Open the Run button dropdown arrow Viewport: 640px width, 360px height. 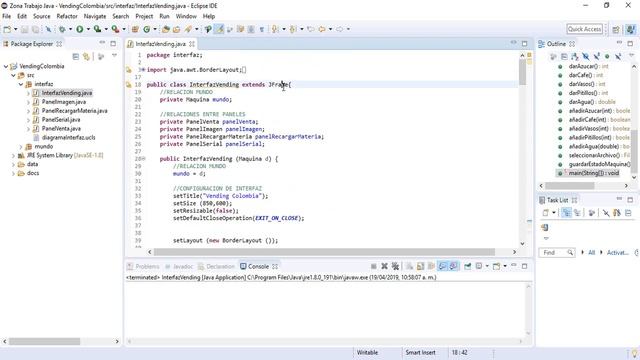tap(88, 29)
